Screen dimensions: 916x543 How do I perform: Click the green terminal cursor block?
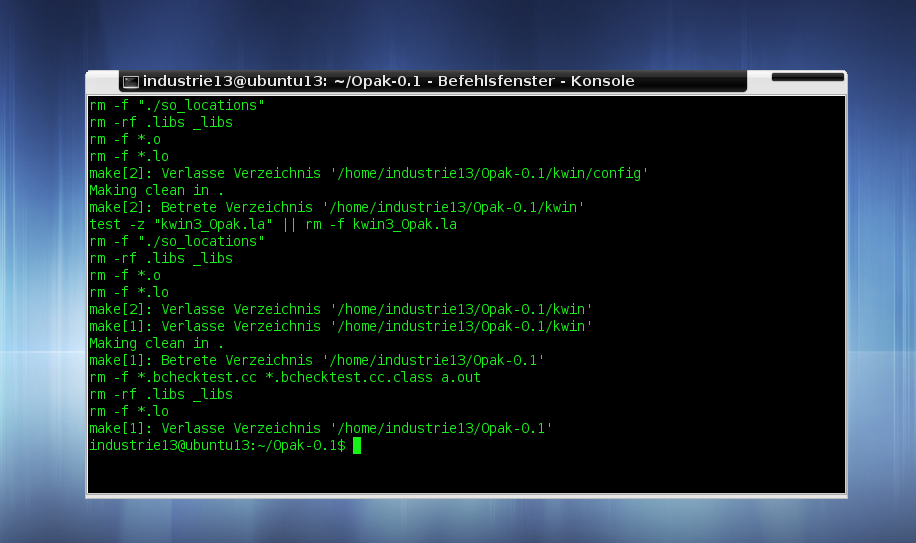tap(357, 445)
